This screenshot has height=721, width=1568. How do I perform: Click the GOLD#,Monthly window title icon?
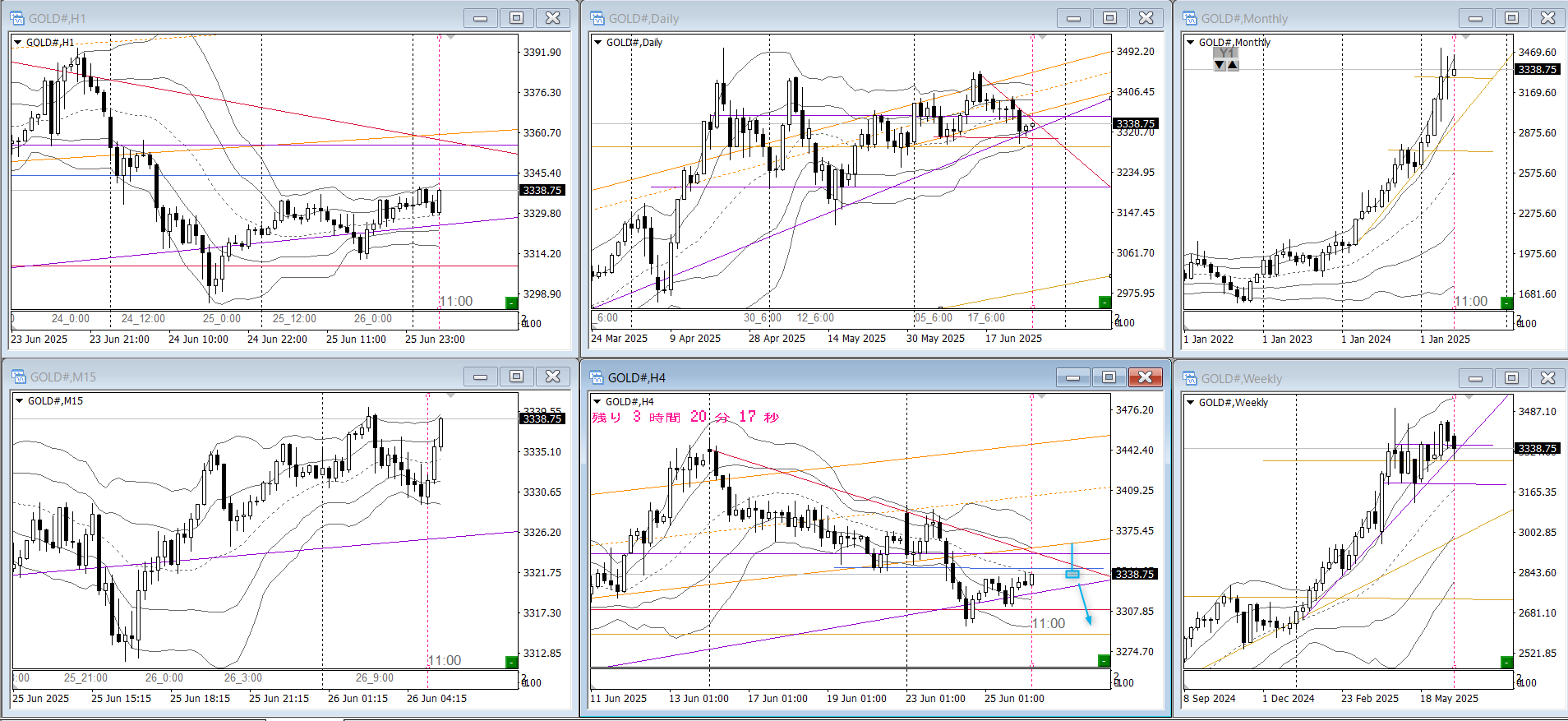click(x=1190, y=18)
